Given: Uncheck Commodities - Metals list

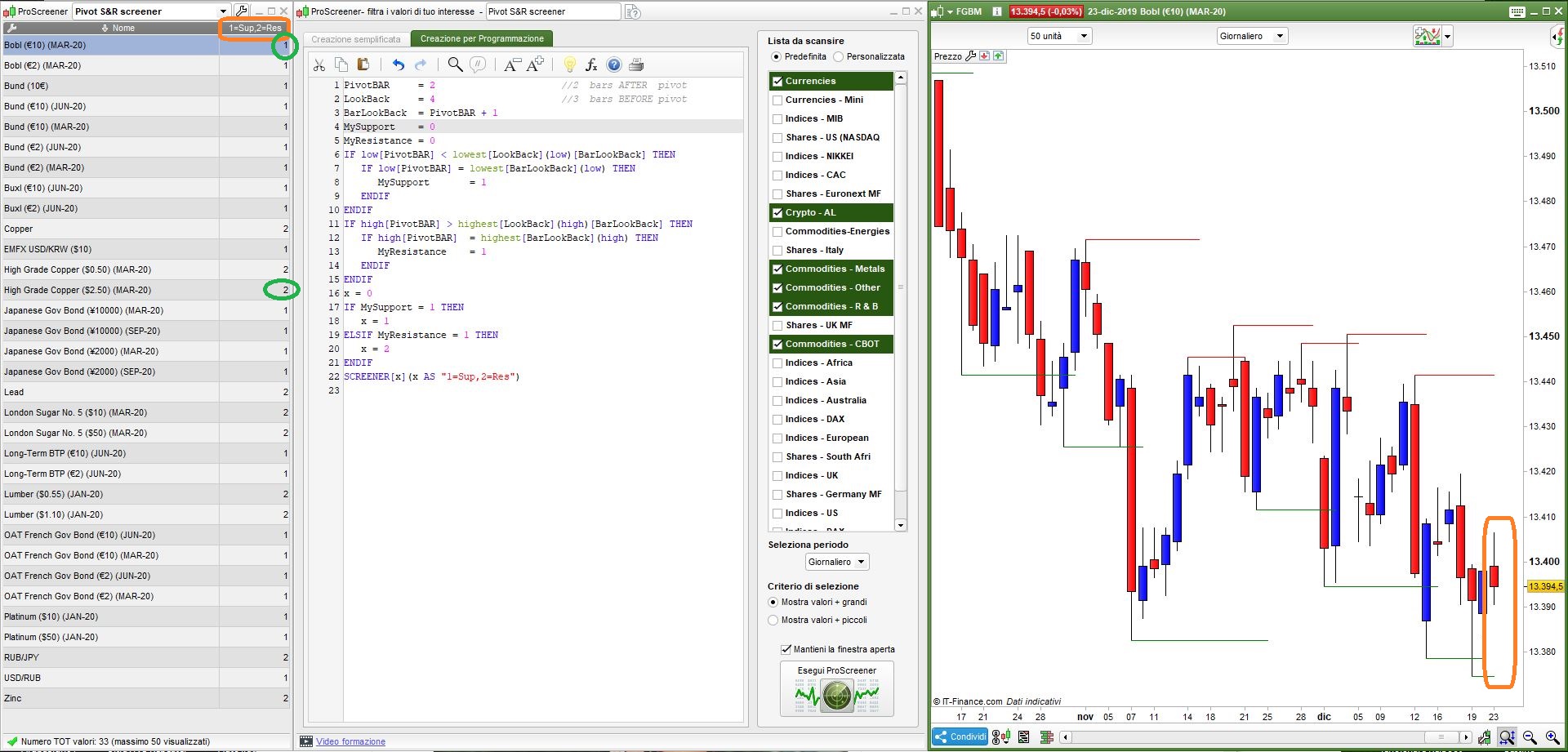Looking at the screenshot, I should tap(777, 269).
